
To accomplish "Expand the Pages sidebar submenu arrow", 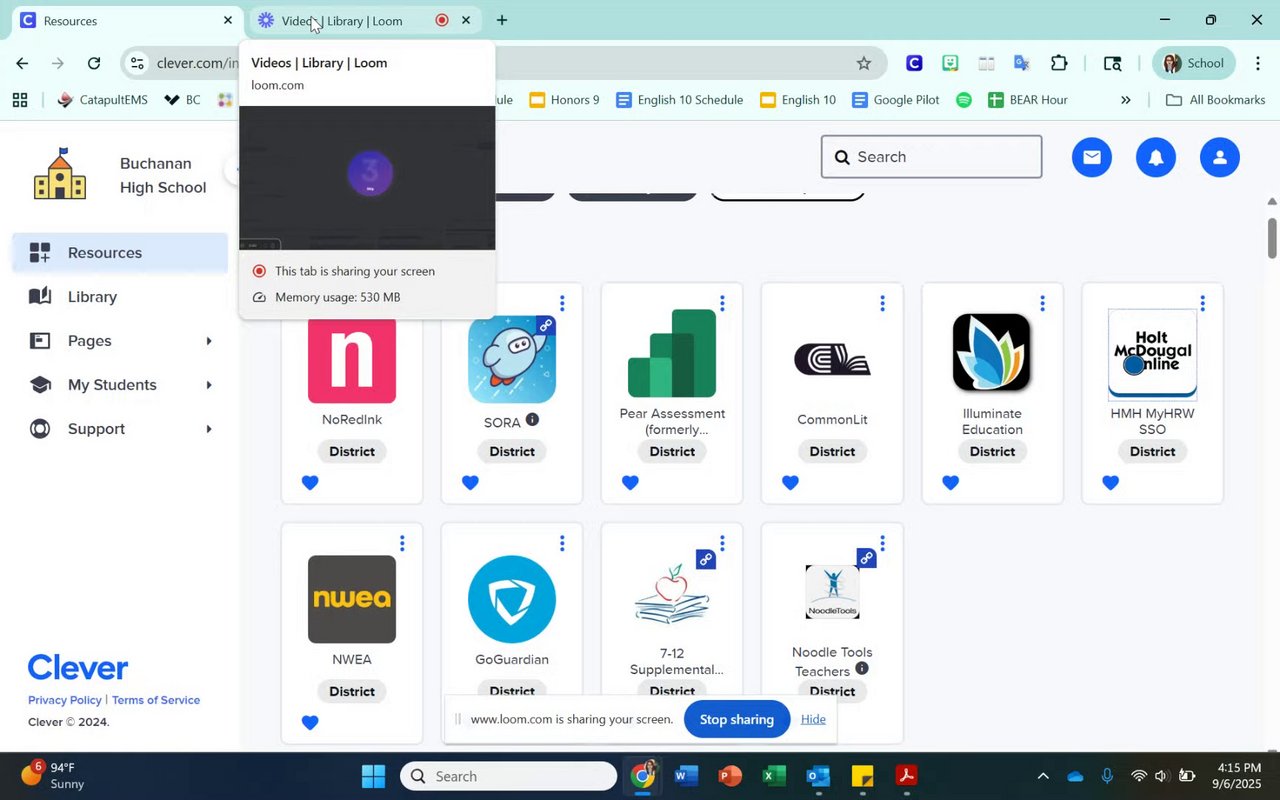I will 209,341.
